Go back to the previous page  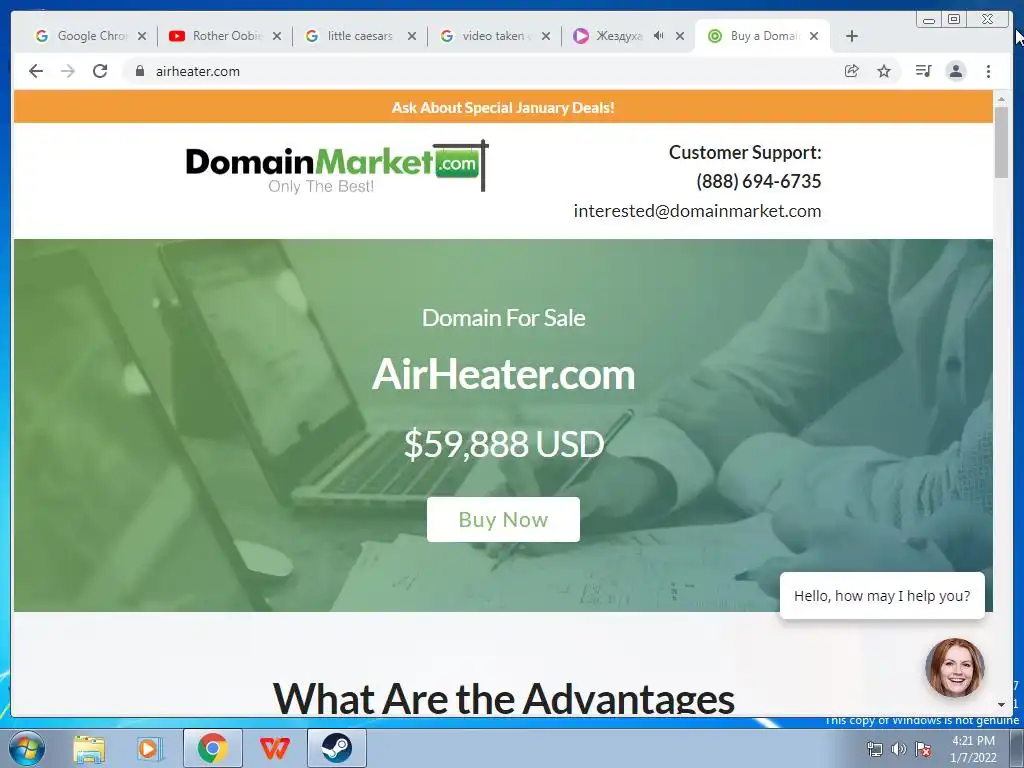36,71
